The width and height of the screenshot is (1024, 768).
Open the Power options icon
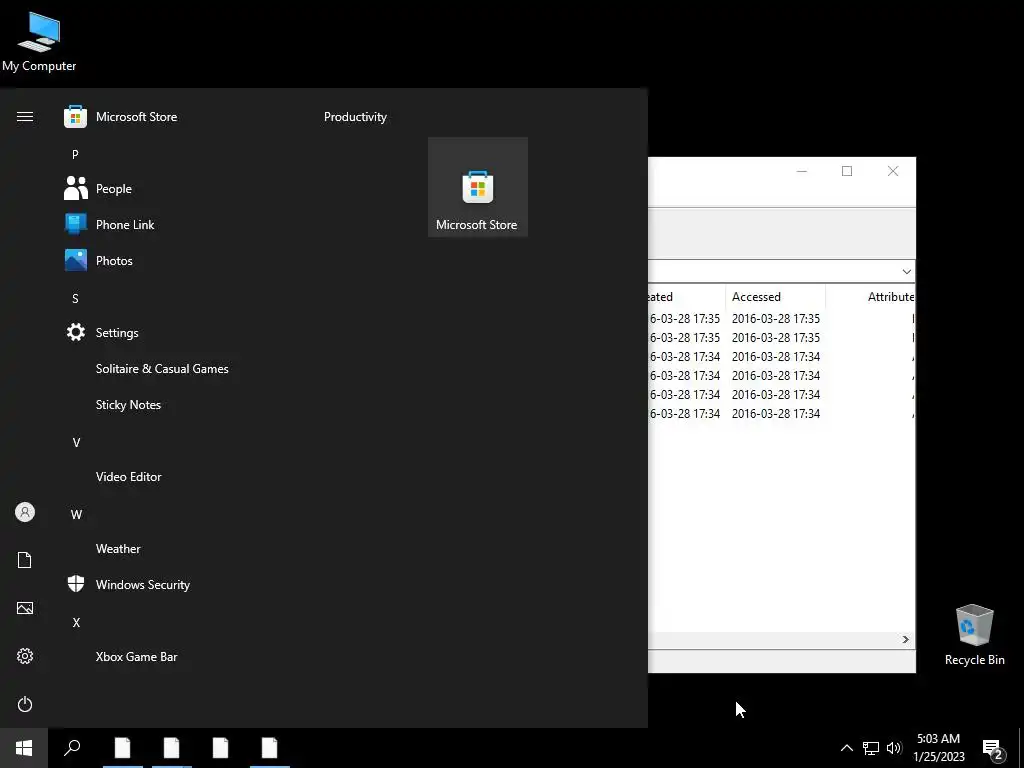(25, 704)
